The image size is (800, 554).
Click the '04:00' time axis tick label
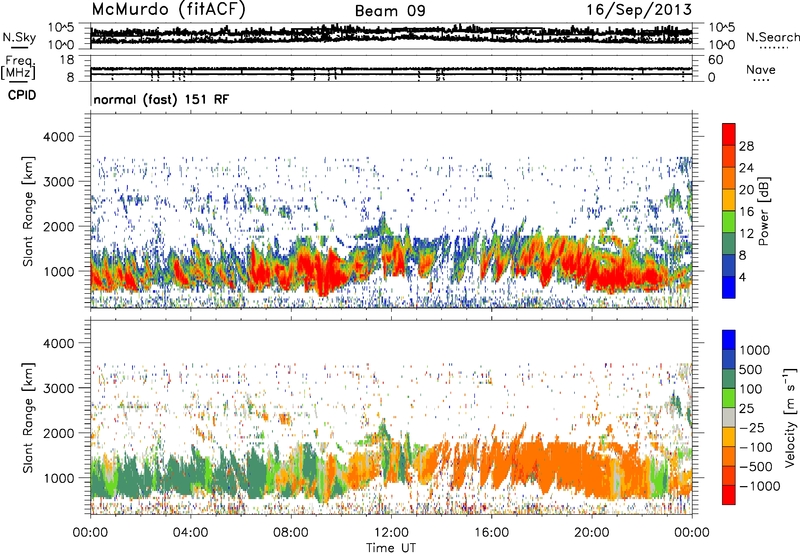pyautogui.click(x=191, y=533)
